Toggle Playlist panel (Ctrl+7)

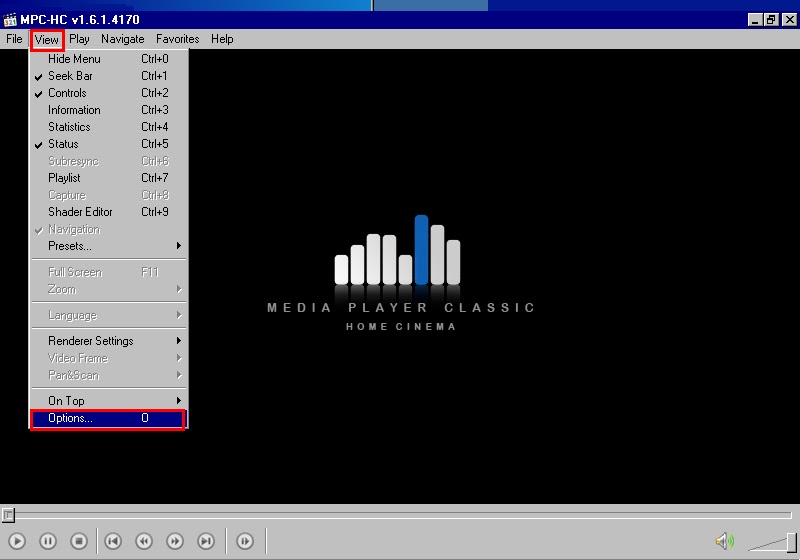(x=108, y=178)
